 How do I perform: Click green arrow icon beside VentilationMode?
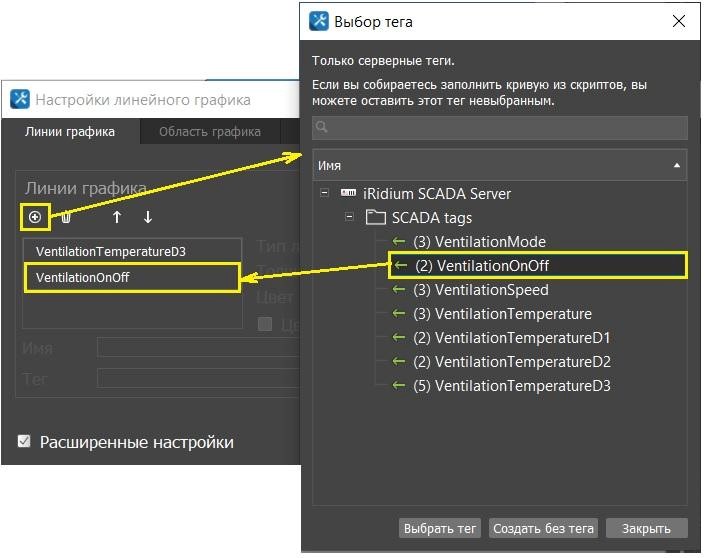coord(399,242)
